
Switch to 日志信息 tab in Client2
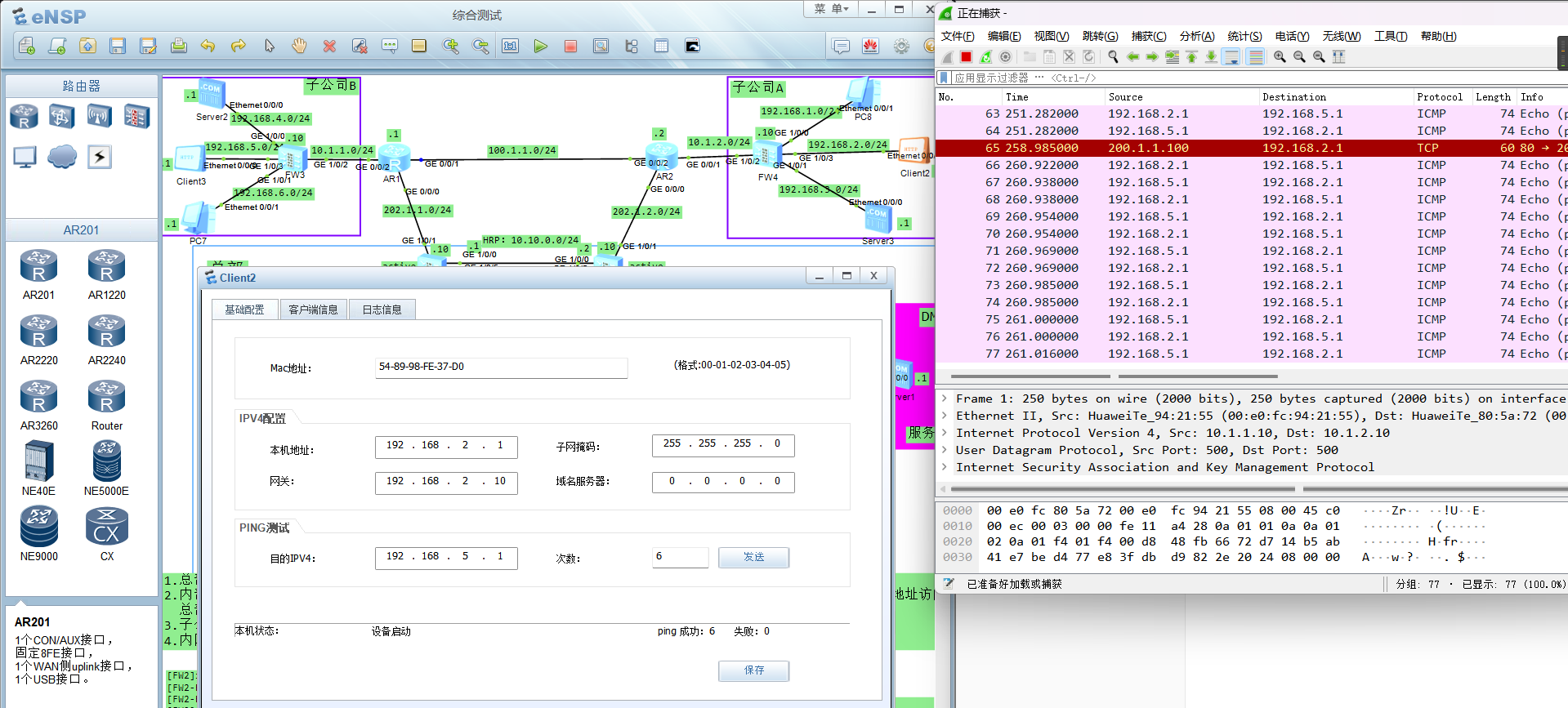(382, 309)
